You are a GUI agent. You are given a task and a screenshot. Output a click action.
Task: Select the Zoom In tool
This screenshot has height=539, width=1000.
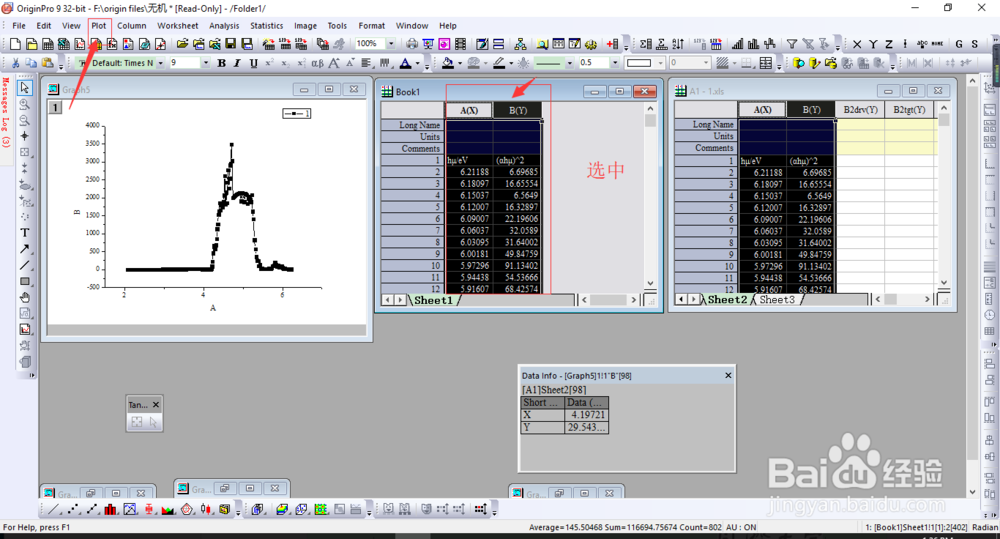coord(24,104)
